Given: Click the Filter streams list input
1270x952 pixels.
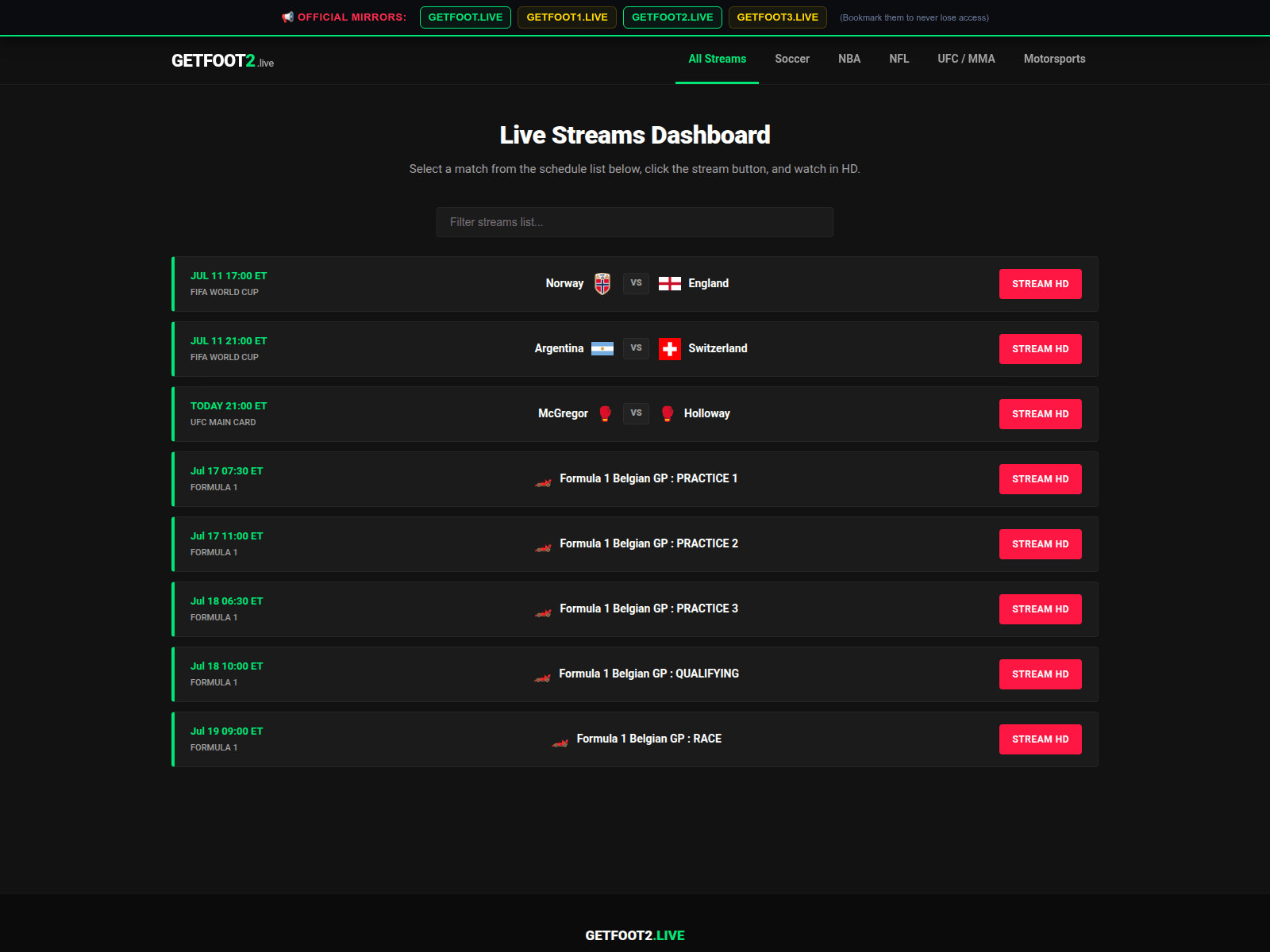Looking at the screenshot, I should (x=635, y=222).
